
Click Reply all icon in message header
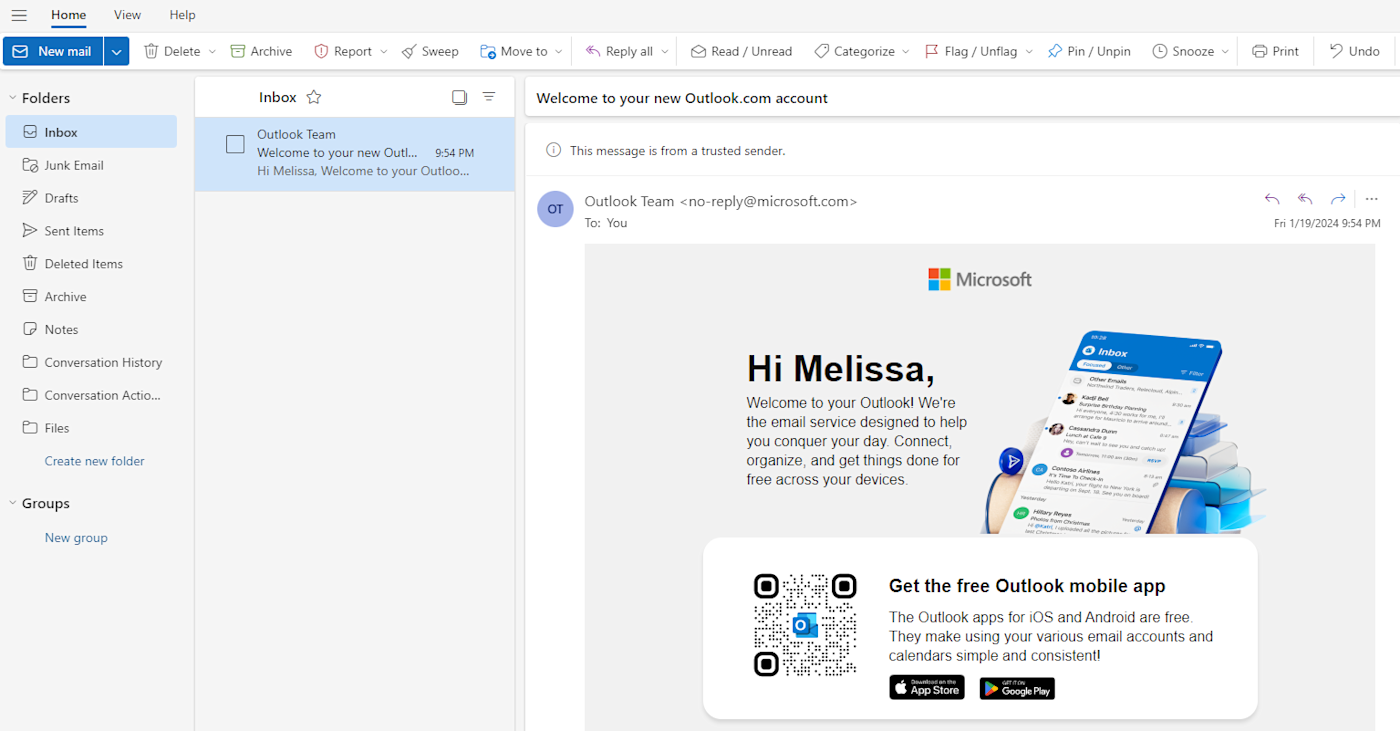[1305, 199]
